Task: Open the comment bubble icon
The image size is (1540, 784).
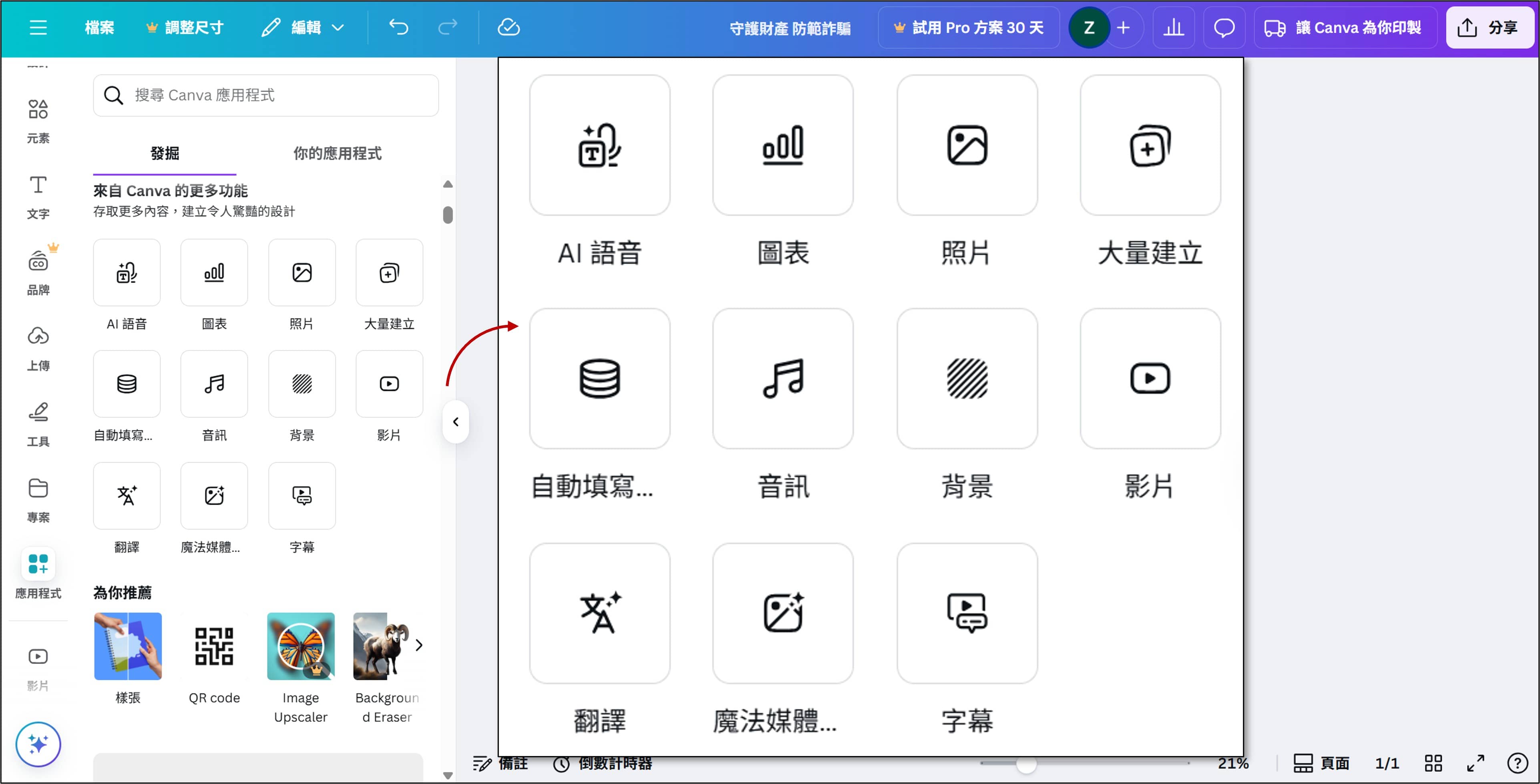Action: [1224, 28]
